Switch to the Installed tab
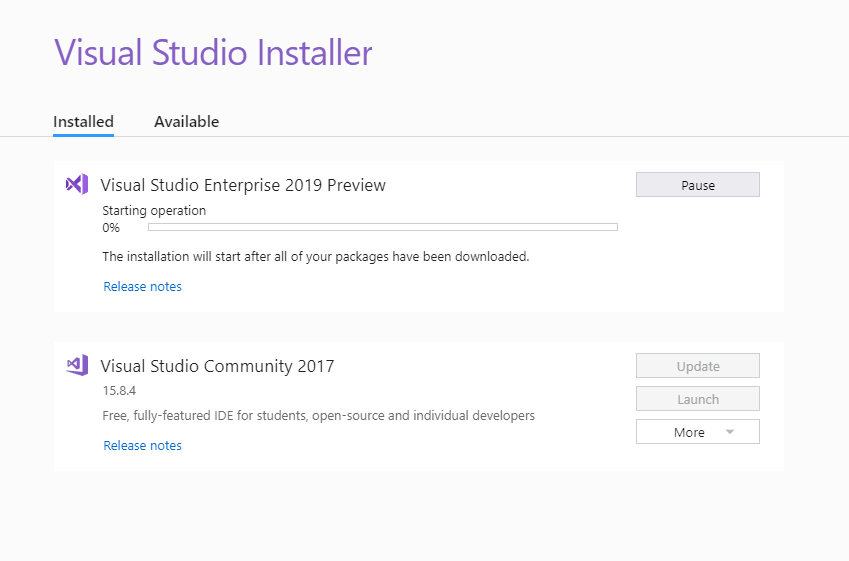Viewport: 849px width, 561px height. coord(83,122)
